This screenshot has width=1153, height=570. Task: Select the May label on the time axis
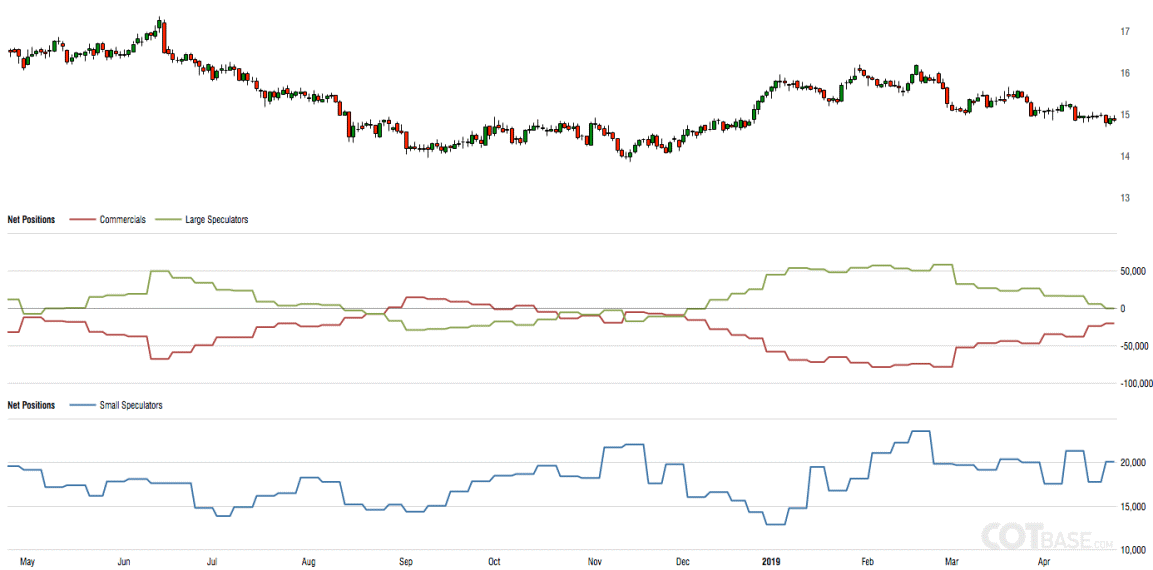click(28, 562)
